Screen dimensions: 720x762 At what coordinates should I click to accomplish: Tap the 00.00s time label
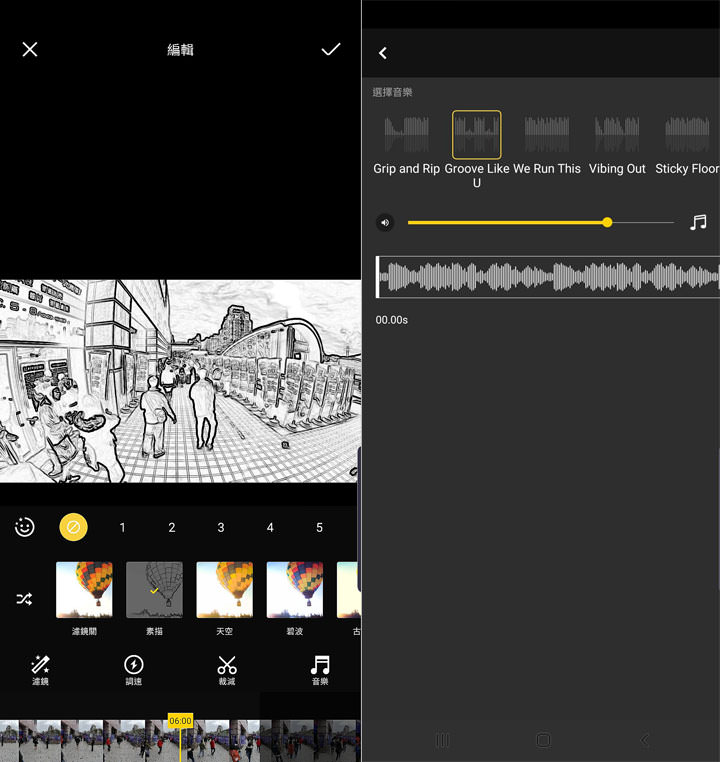pos(392,320)
